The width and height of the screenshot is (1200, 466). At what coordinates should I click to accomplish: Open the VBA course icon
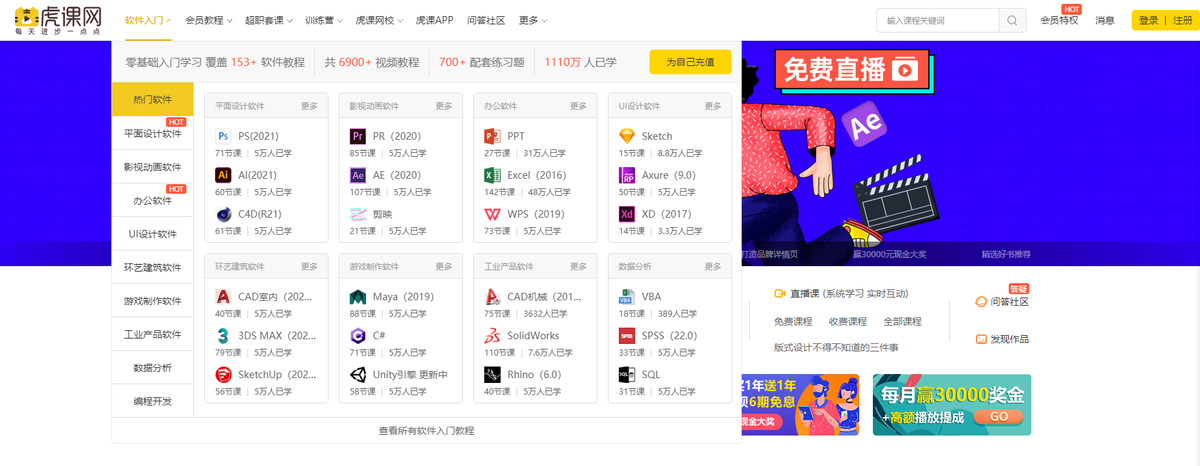click(626, 297)
